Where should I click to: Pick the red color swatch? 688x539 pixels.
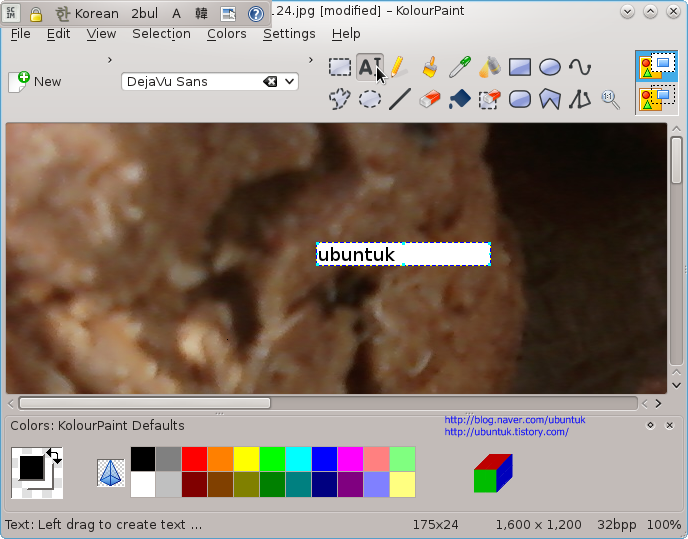[x=194, y=459]
